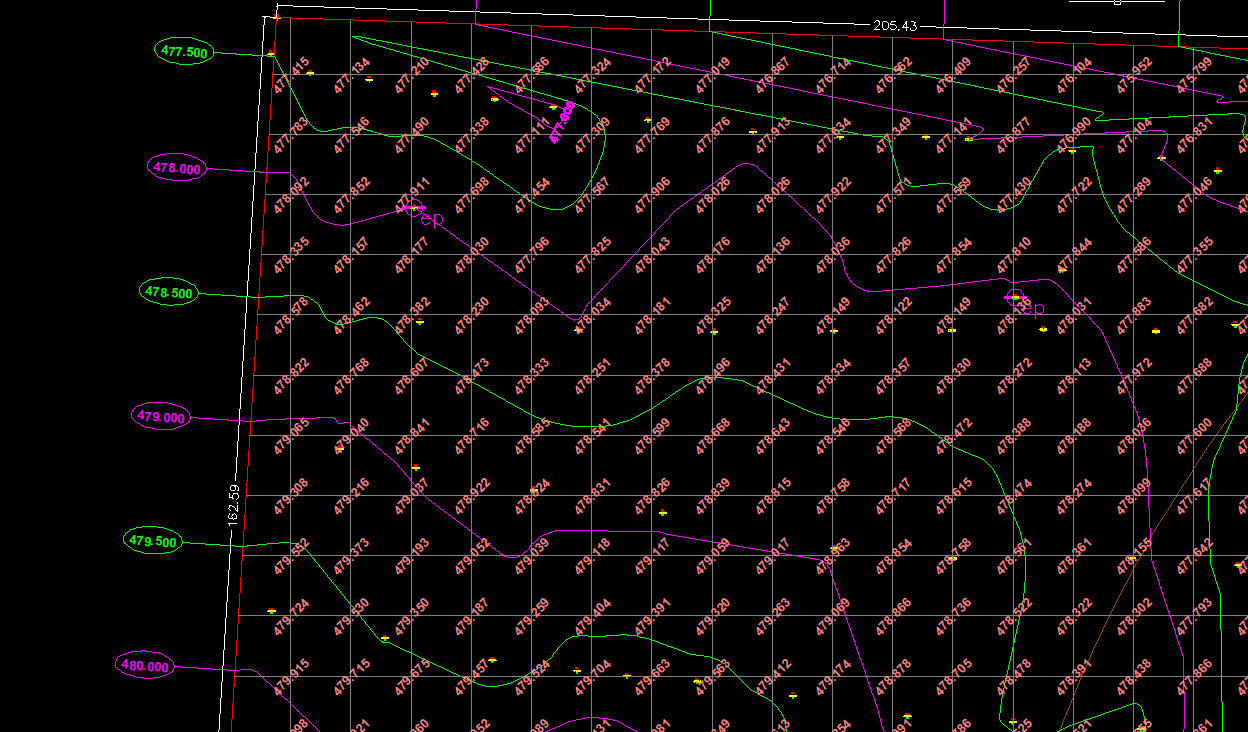This screenshot has width=1248, height=732.
Task: Click spot elevation 476.409
Action: pos(954,76)
